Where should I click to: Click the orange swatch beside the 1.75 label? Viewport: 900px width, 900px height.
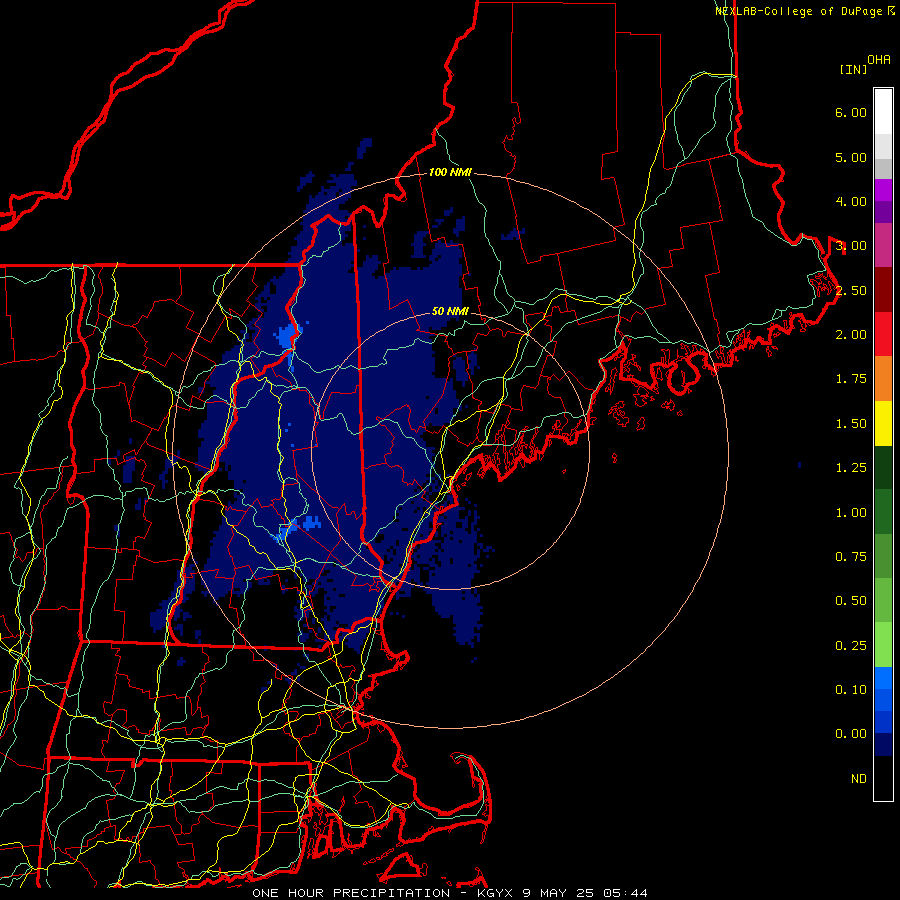point(883,379)
